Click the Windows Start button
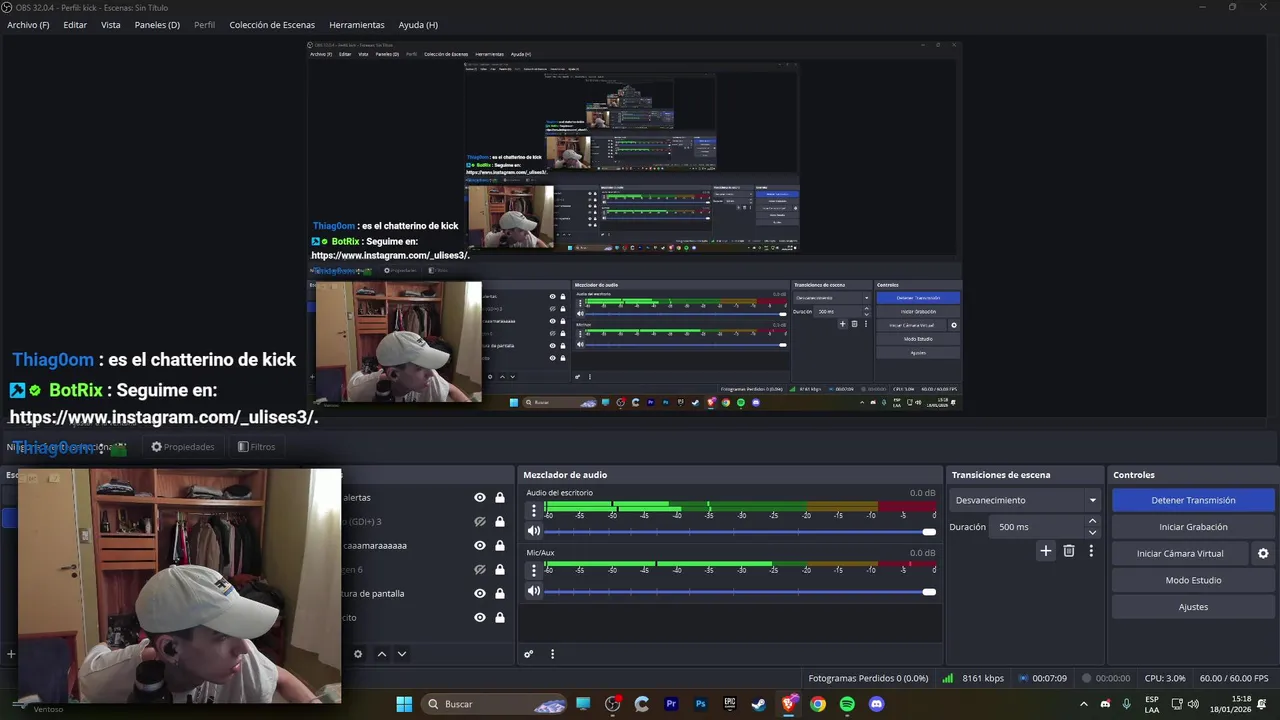 coord(404,704)
